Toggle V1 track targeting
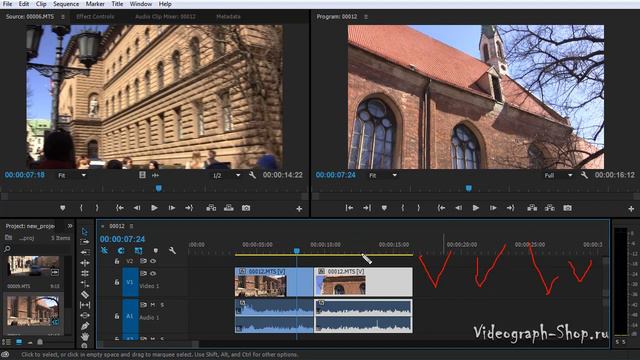 click(x=130, y=282)
